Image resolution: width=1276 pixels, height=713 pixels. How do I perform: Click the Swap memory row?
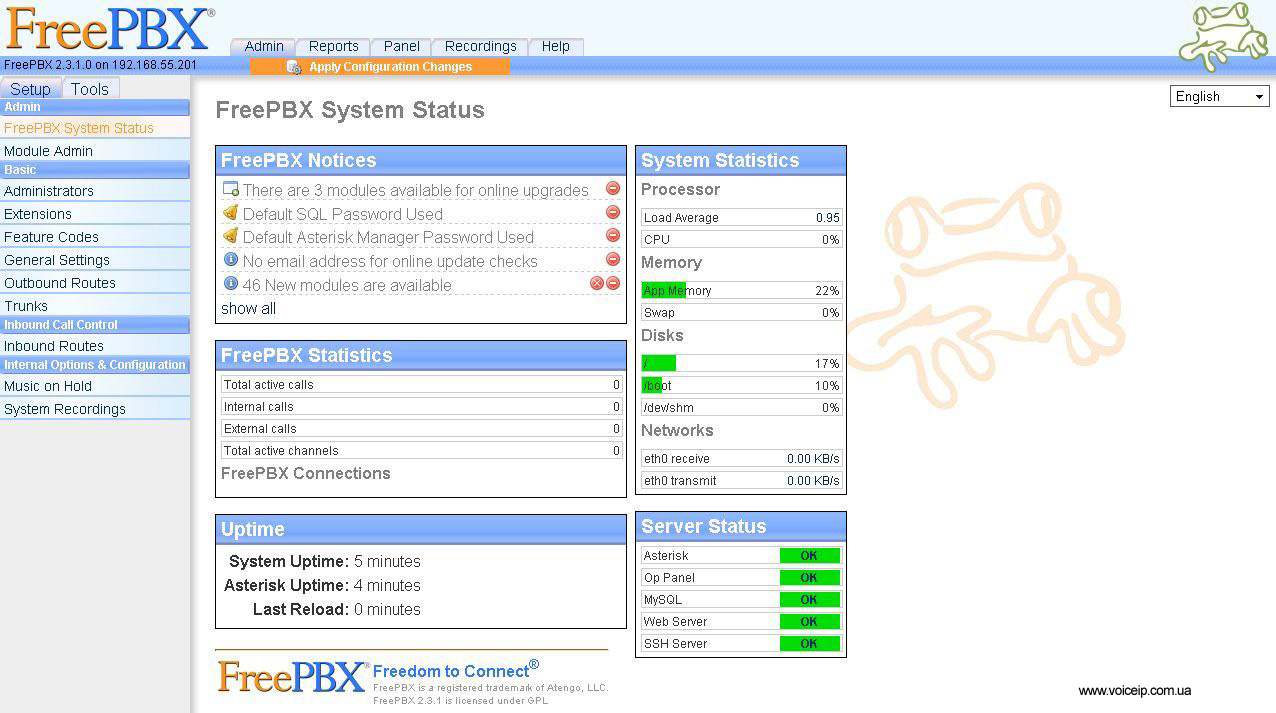(741, 312)
